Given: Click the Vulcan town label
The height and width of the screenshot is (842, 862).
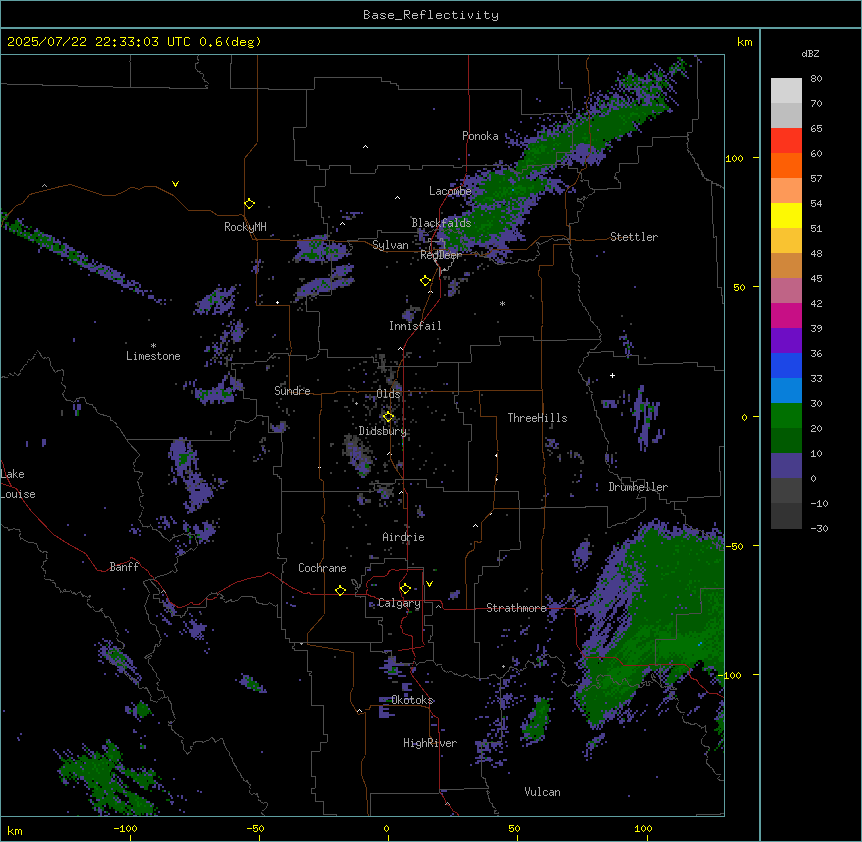Looking at the screenshot, I should click(543, 792).
